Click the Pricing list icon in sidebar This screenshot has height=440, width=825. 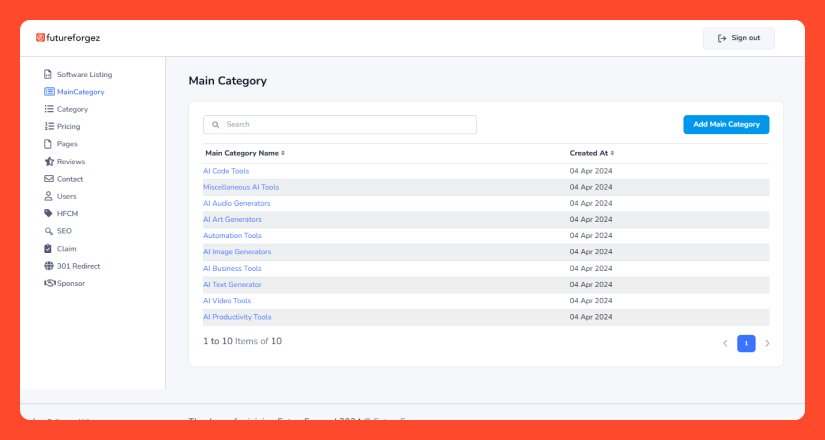[x=48, y=127]
